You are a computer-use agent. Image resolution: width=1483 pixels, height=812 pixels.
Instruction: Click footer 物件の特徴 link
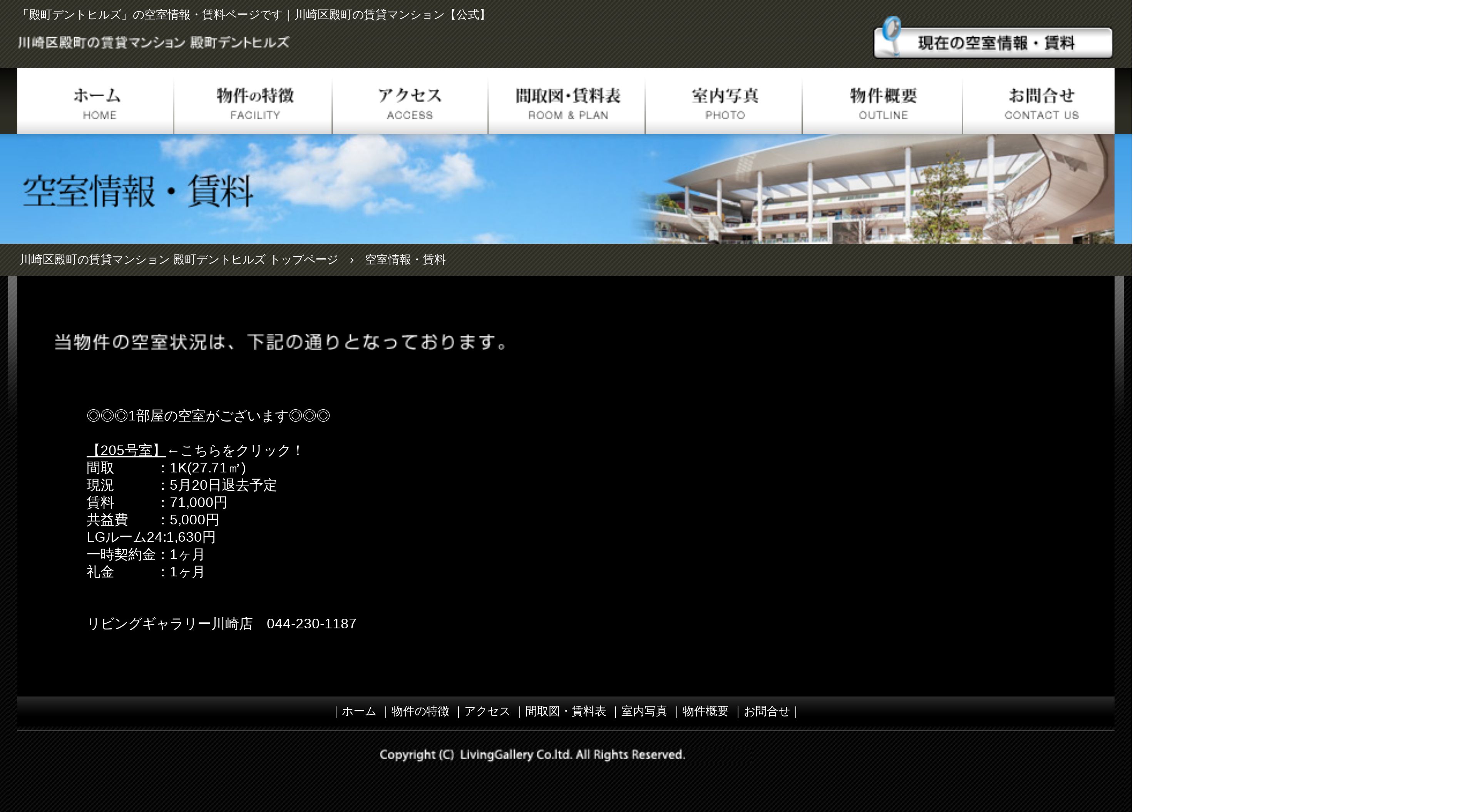(420, 711)
